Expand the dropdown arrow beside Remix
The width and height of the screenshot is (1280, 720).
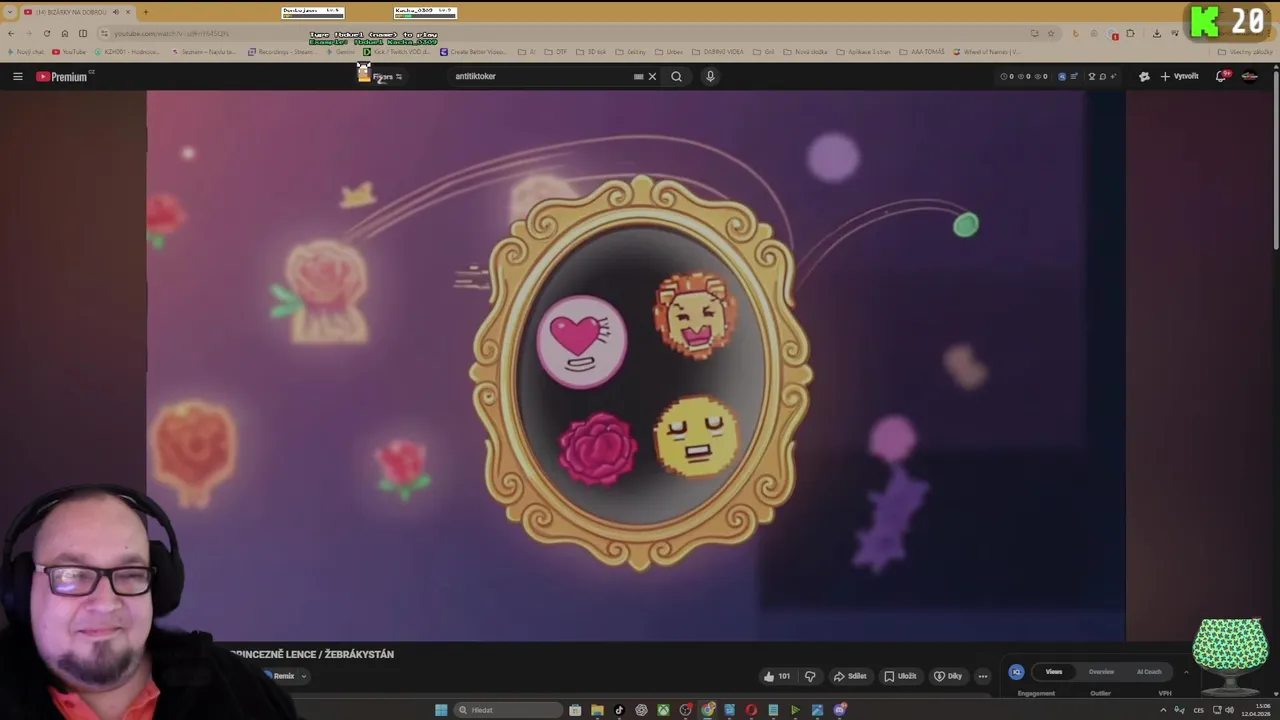coord(303,676)
